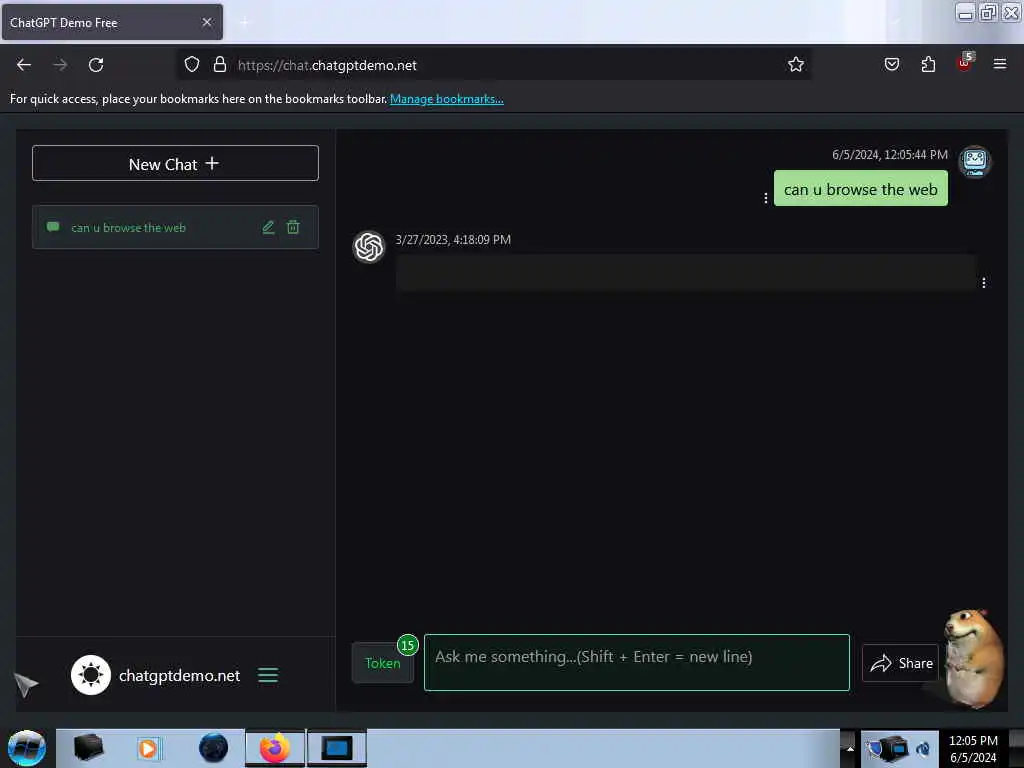The height and width of the screenshot is (768, 1024).
Task: Open the black box app in taskbar
Action: [89, 748]
